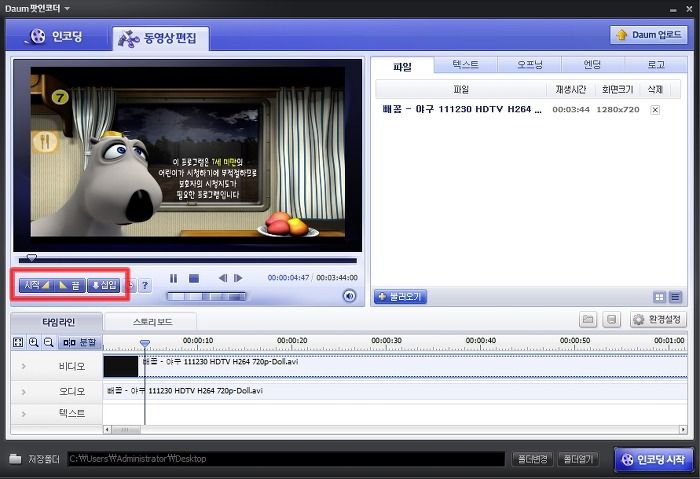This screenshot has width=700, height=479.
Task: Zoom out the timeline
Action: click(49, 342)
